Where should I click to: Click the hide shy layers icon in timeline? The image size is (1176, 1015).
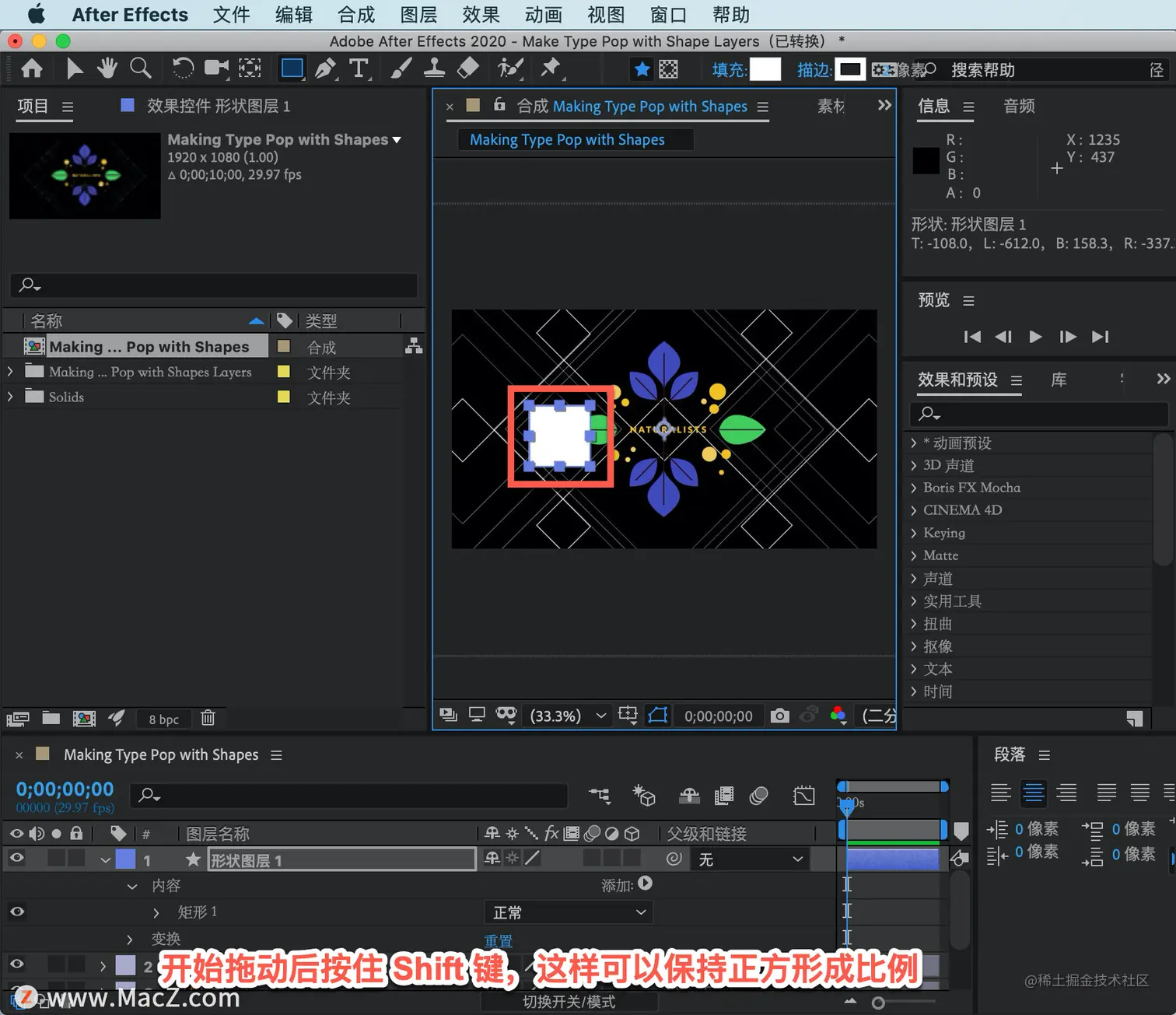click(x=689, y=795)
